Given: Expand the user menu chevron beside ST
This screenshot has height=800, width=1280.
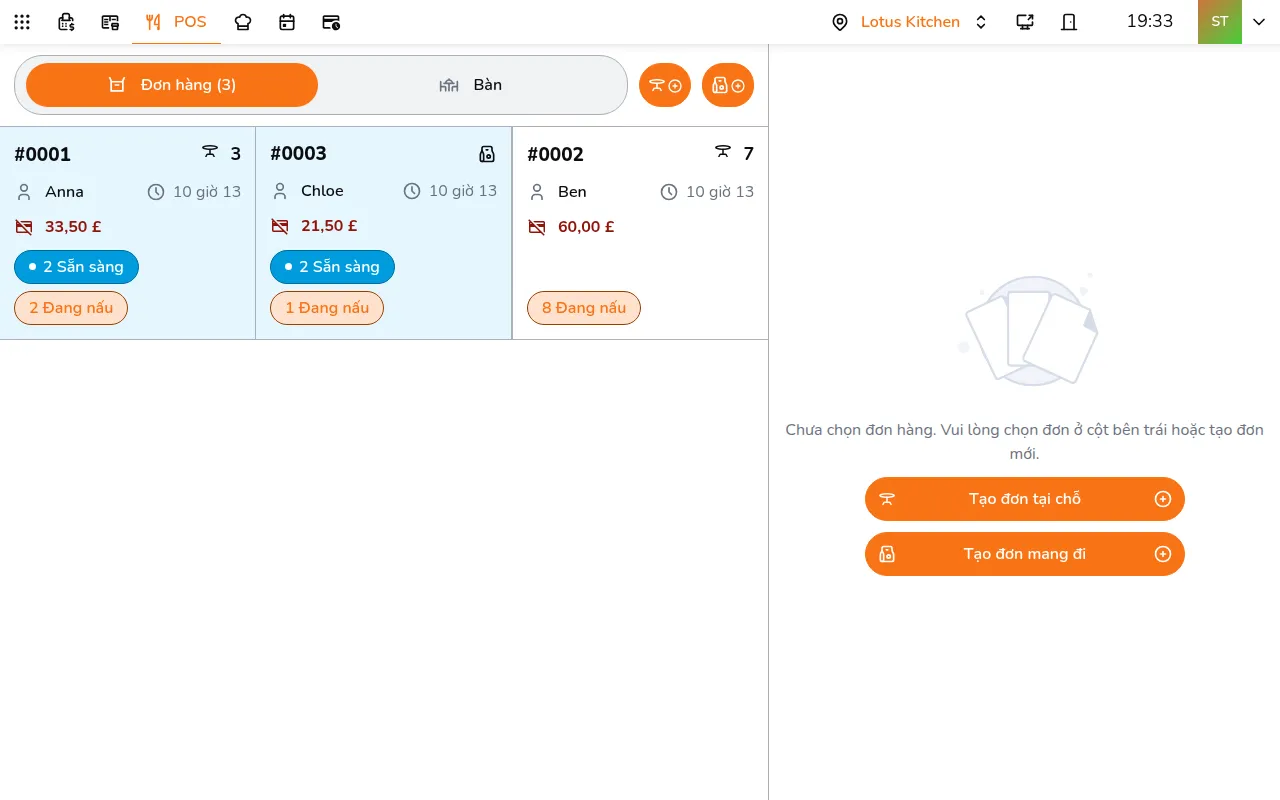Looking at the screenshot, I should (1259, 22).
